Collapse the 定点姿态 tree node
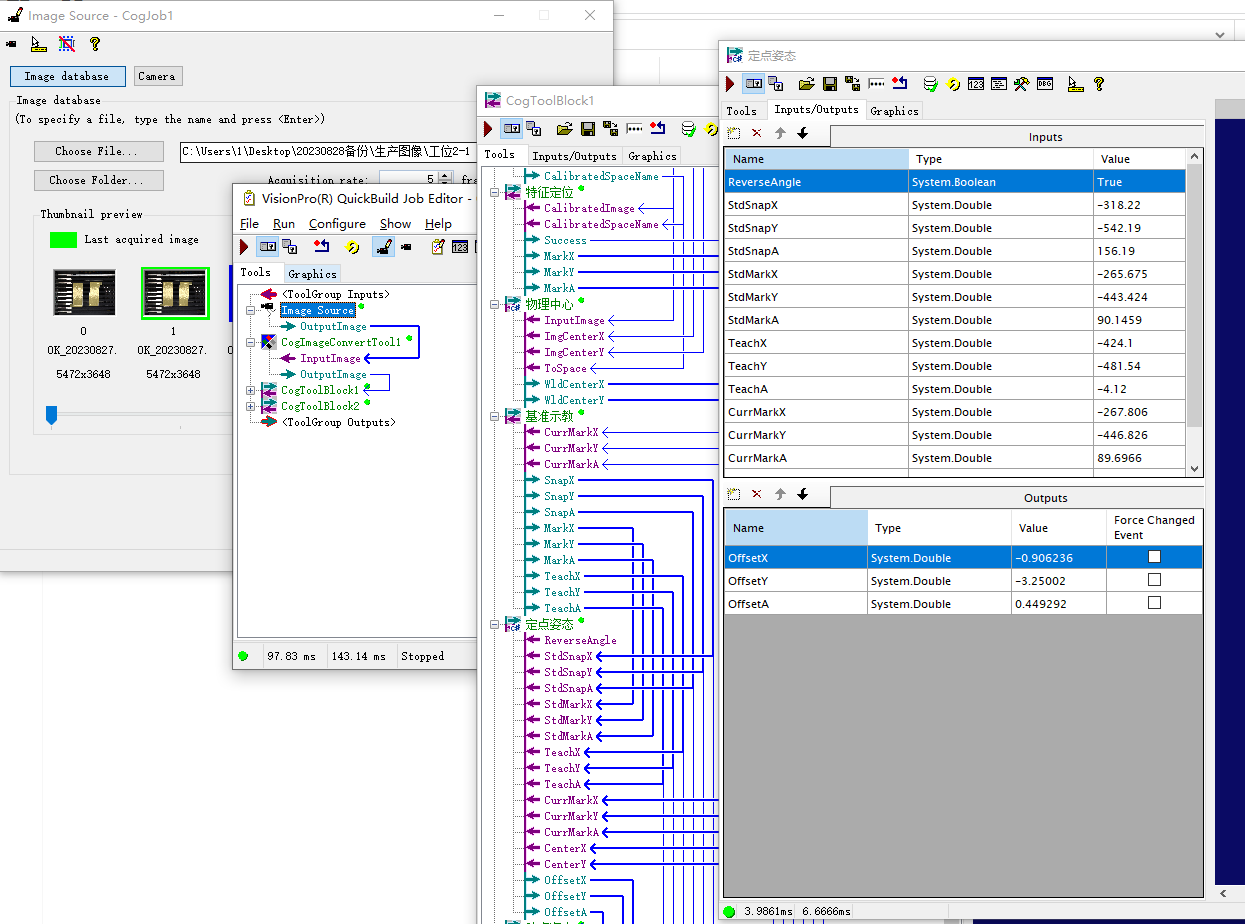The height and width of the screenshot is (924, 1245). [x=495, y=624]
